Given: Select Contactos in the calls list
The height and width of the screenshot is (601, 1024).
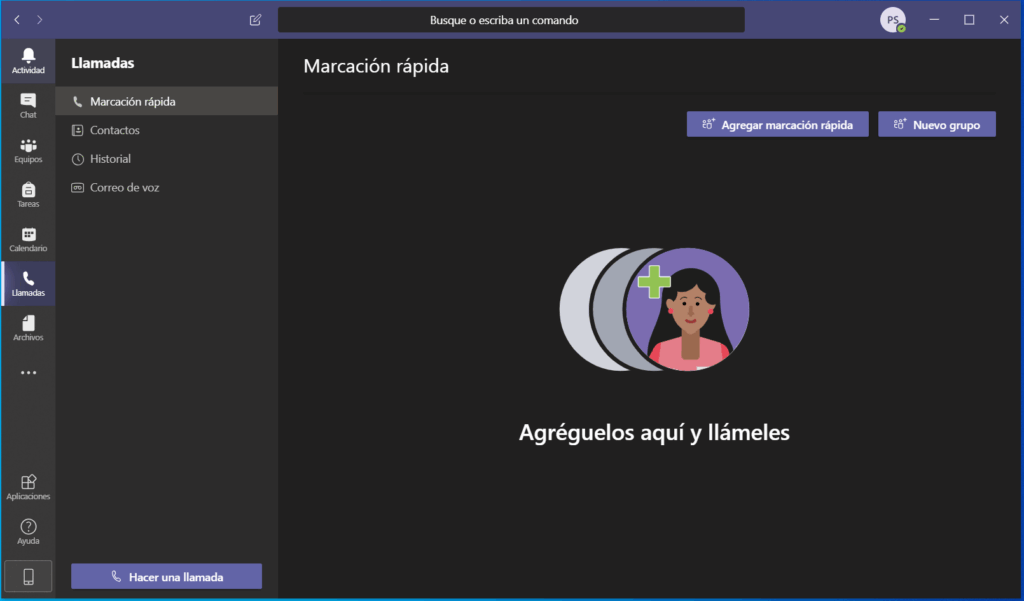Looking at the screenshot, I should tap(114, 130).
